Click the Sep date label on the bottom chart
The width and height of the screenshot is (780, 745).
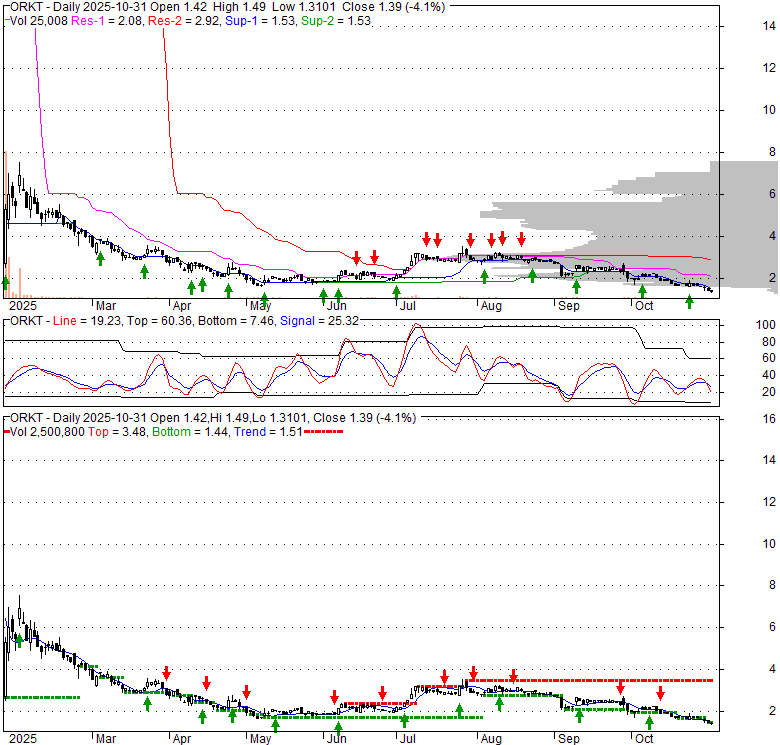click(569, 739)
